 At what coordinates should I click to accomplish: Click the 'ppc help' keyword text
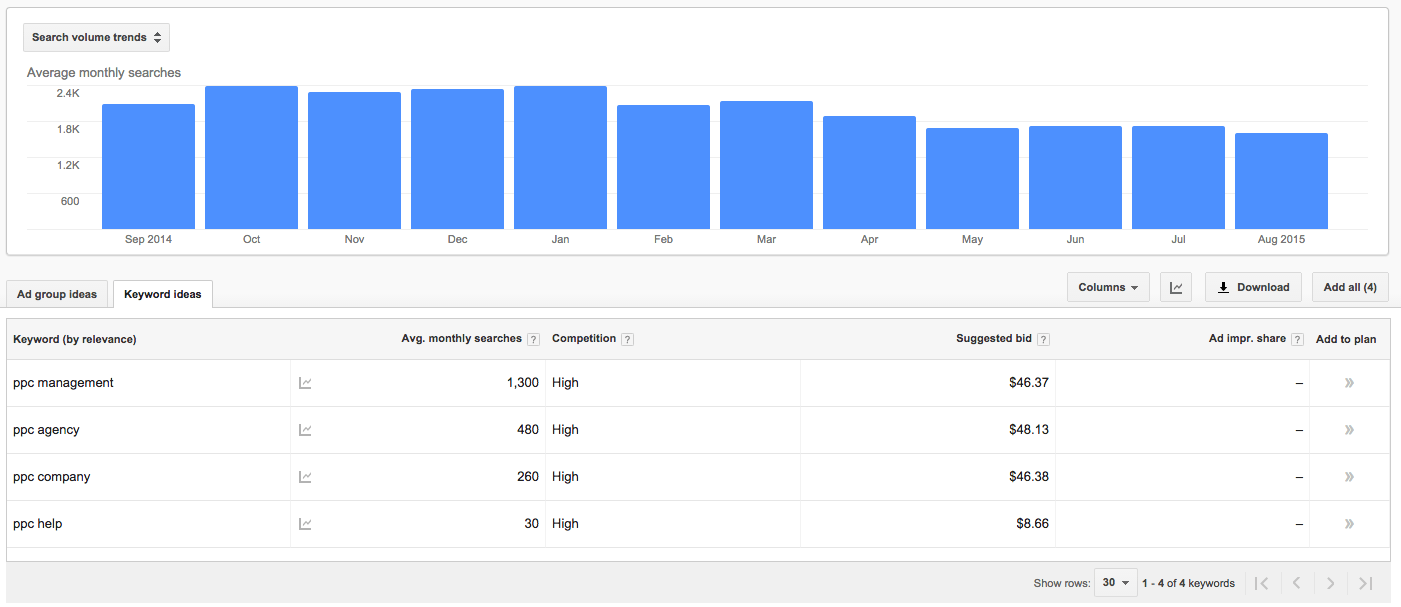point(38,524)
